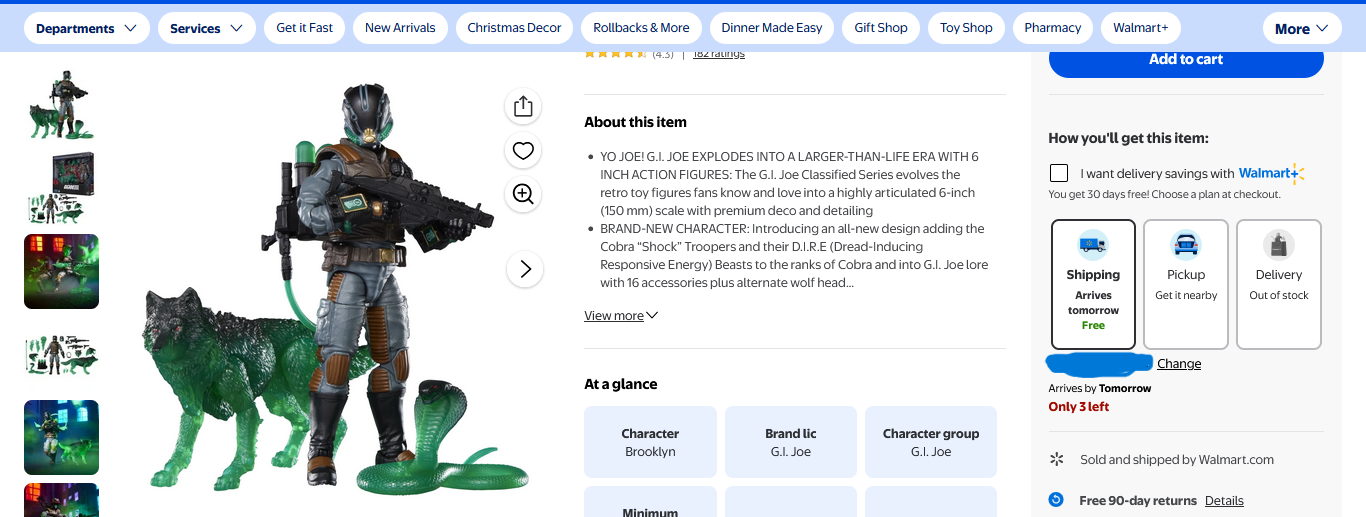Click the Add to cart button

click(1186, 59)
